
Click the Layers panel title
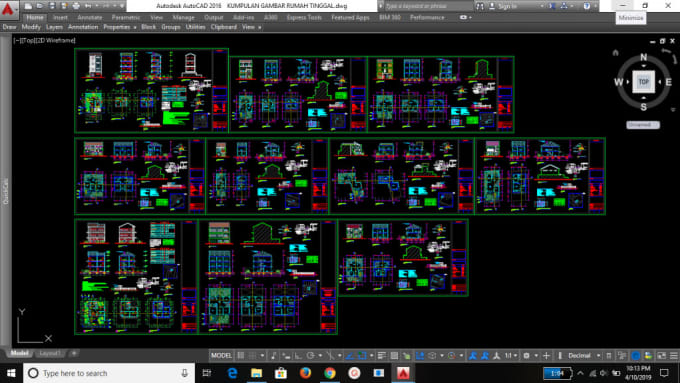click(54, 27)
